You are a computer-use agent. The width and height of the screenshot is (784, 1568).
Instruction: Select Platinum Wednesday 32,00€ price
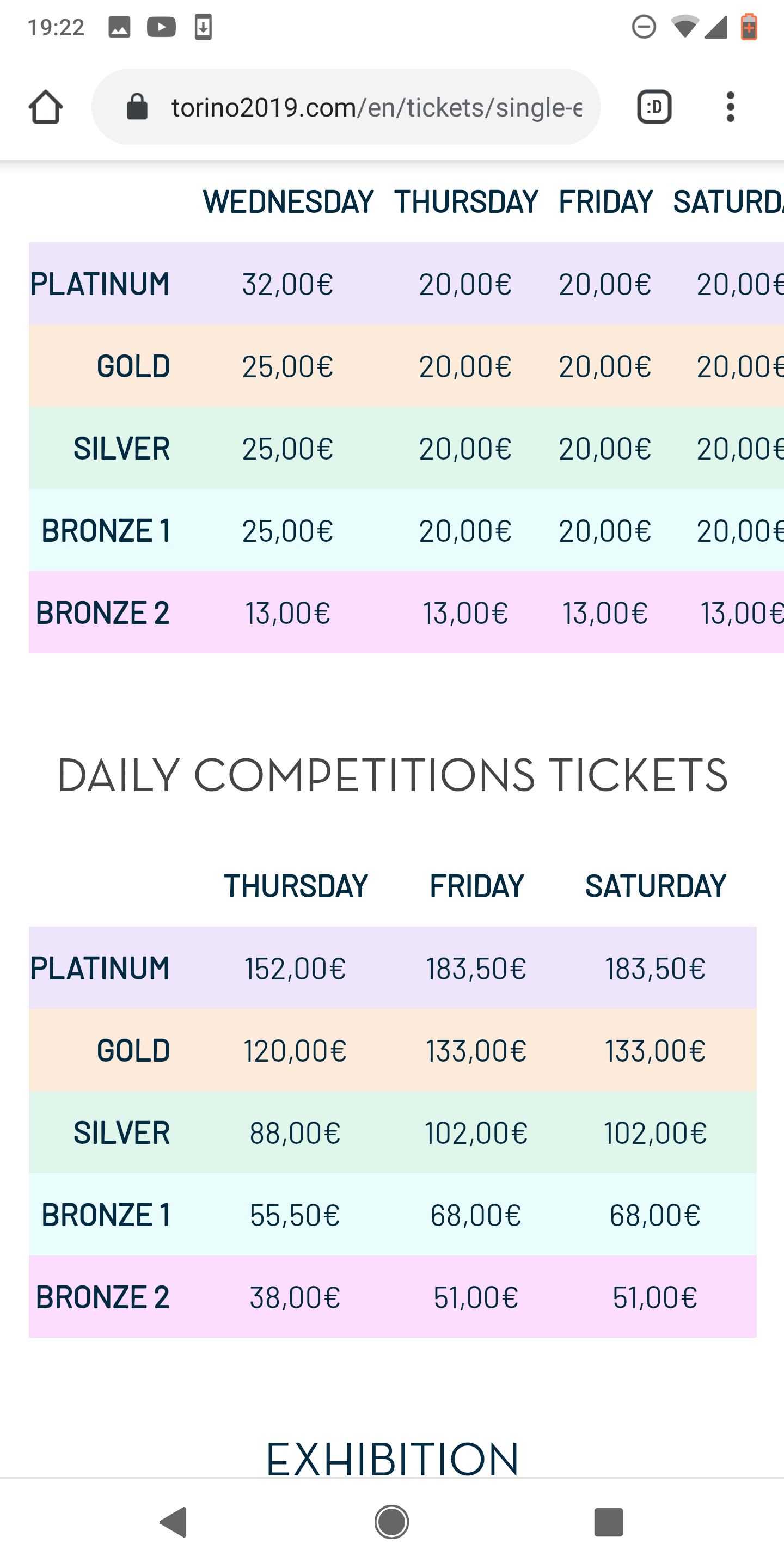point(288,284)
